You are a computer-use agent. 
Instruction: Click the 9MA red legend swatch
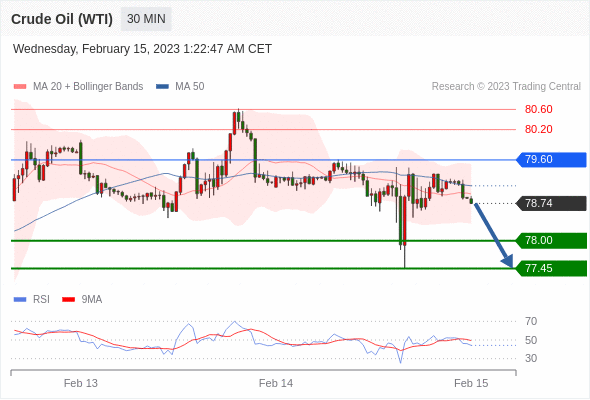point(68,300)
